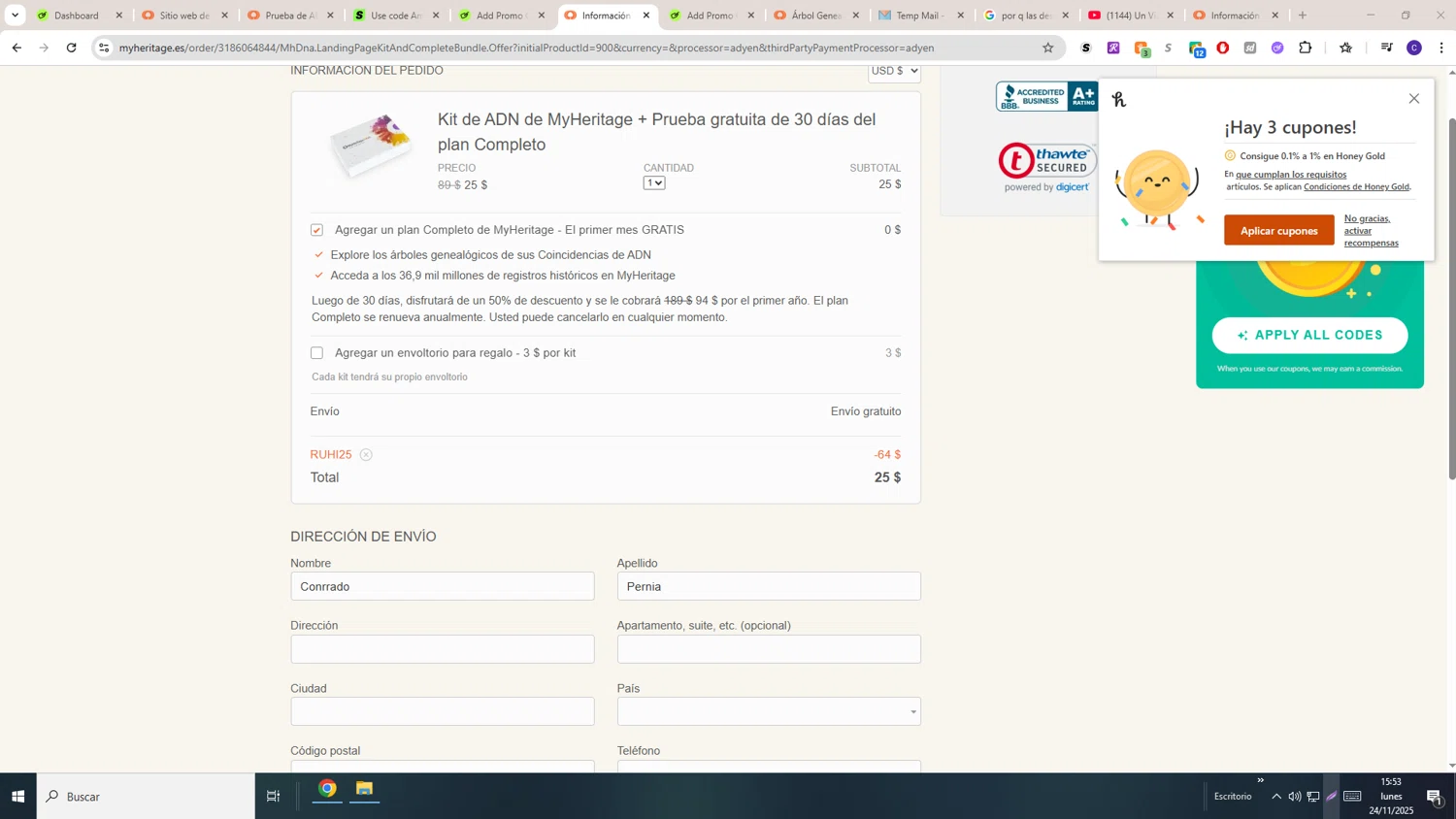This screenshot has width=1456, height=819.
Task: Open bookmarks star list icon
Action: [x=1345, y=48]
